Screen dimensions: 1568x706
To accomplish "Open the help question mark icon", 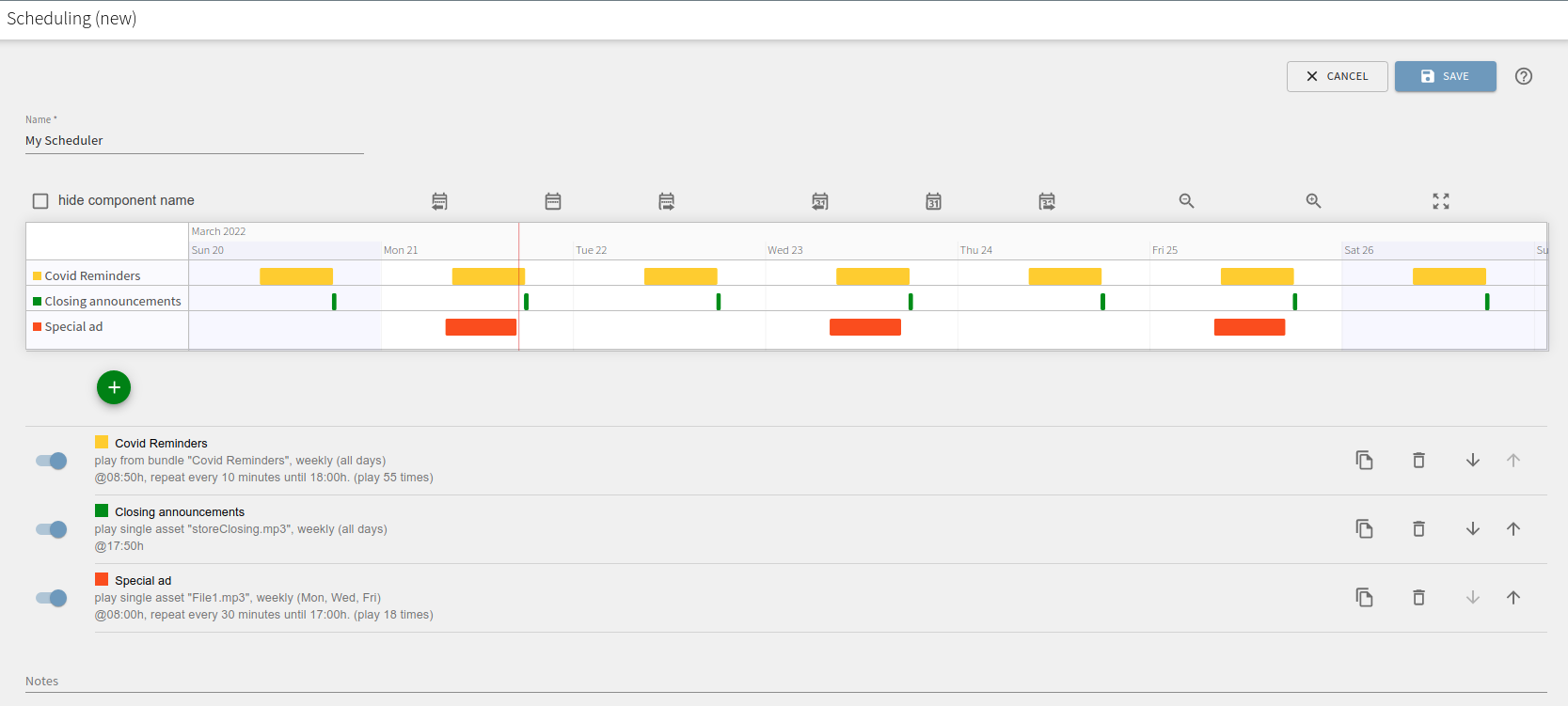I will [1523, 77].
